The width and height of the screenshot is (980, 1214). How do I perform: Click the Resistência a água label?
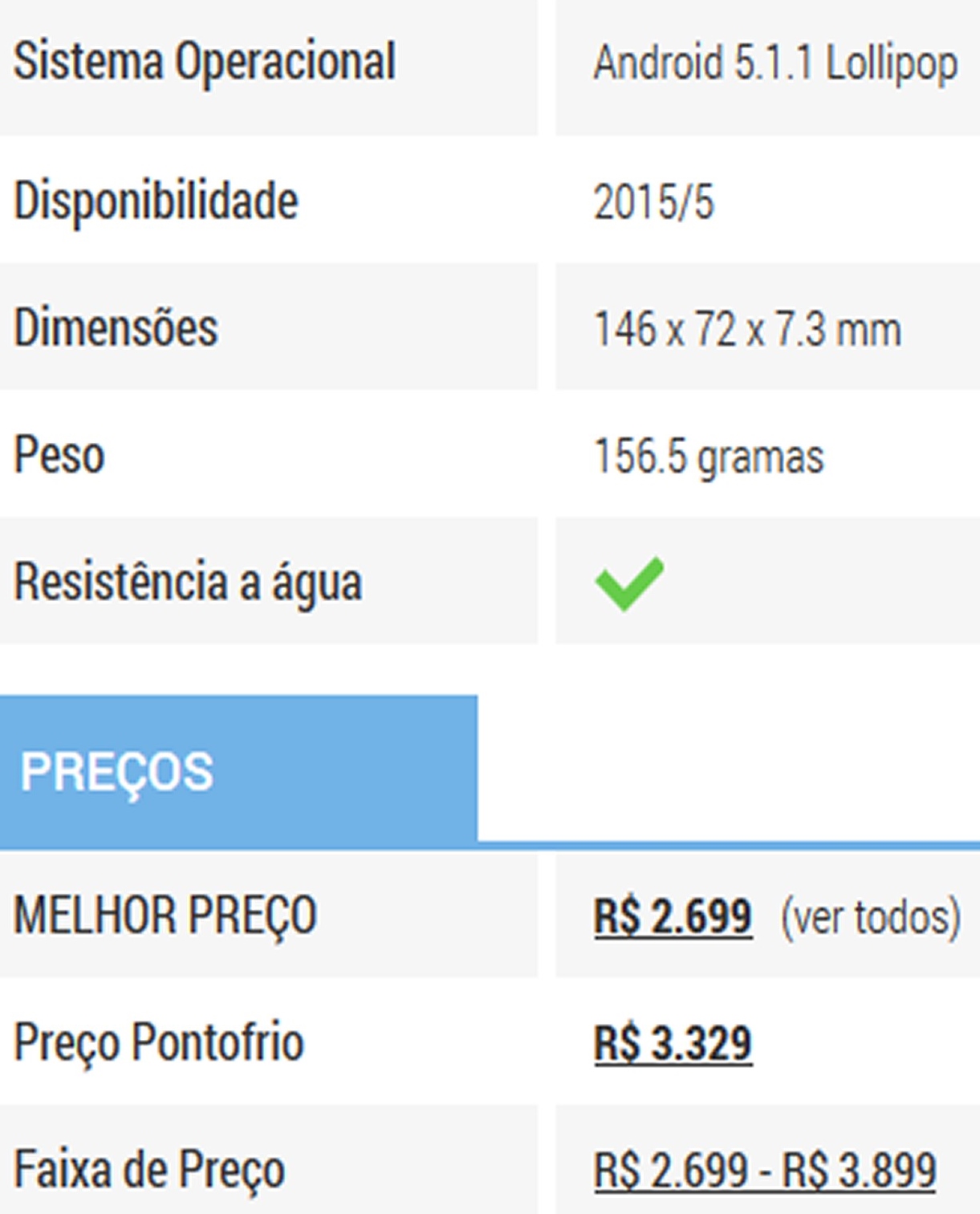[188, 582]
